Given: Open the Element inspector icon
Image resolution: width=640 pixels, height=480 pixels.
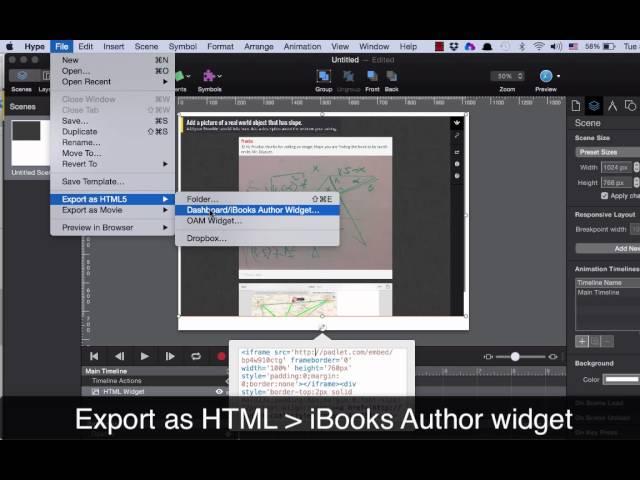Looking at the screenshot, I should pyautogui.click(x=630, y=106).
